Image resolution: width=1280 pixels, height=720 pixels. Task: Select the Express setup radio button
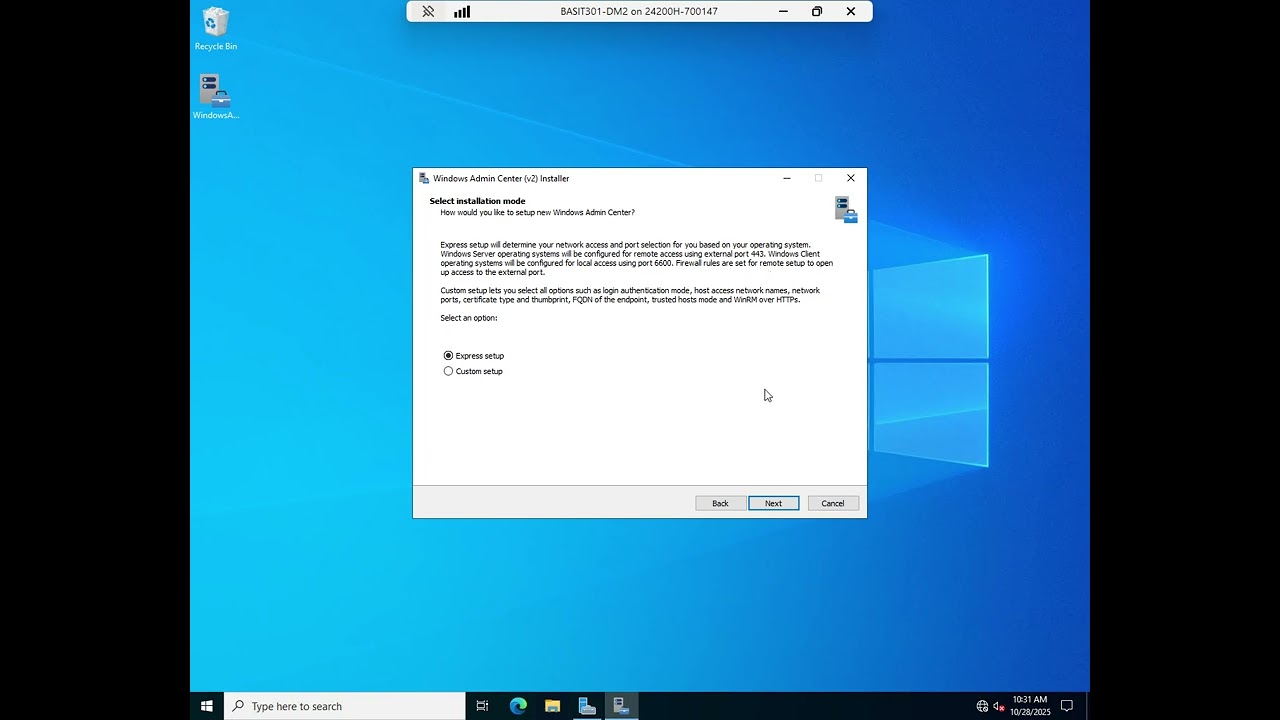click(x=449, y=356)
